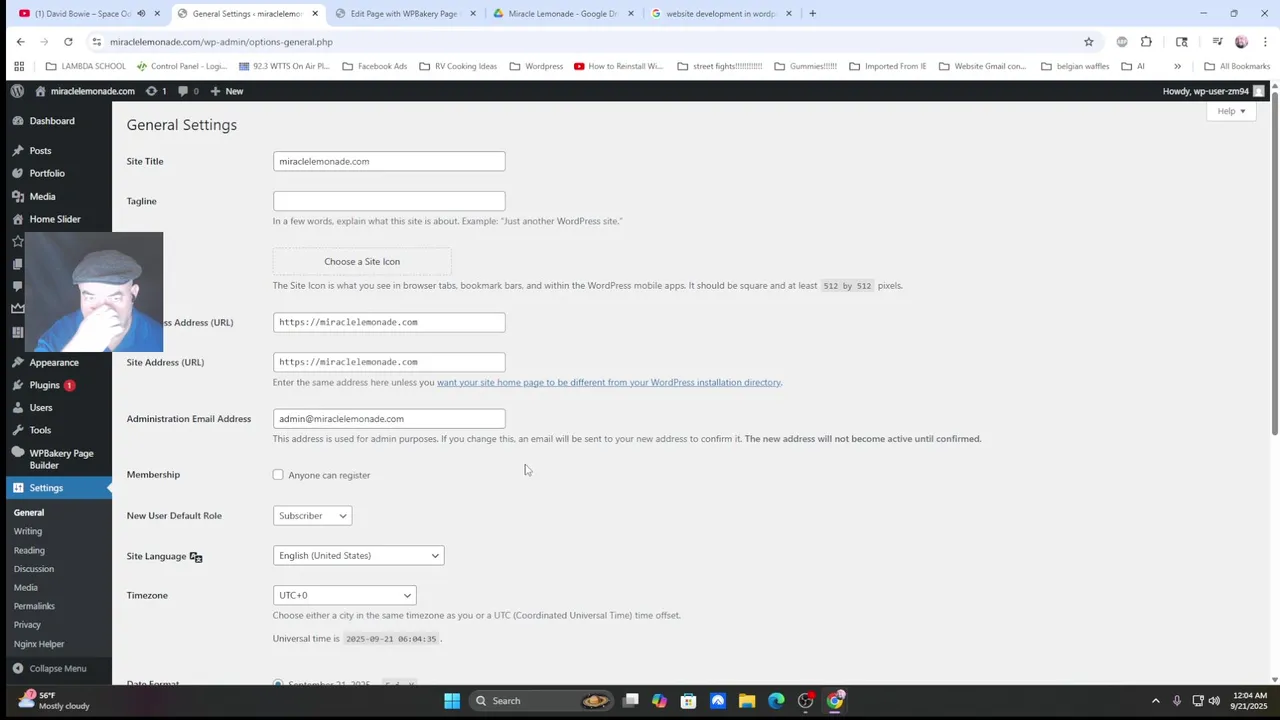
Task: Open the different home page directory link
Action: click(x=608, y=382)
